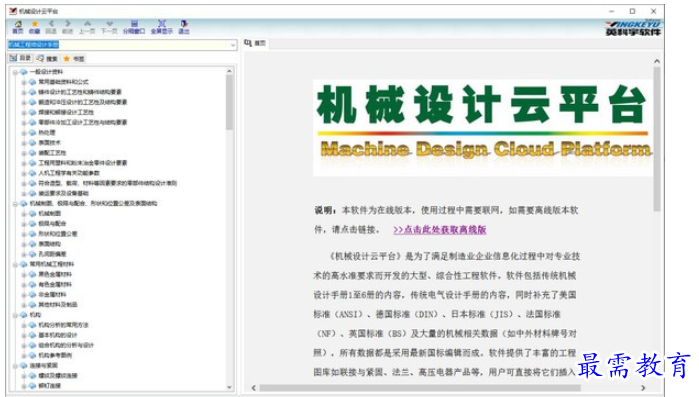The width and height of the screenshot is (699, 397).
Task: Select tree item 人机工程学有关功能参数
Action: pyautogui.click(x=69, y=173)
